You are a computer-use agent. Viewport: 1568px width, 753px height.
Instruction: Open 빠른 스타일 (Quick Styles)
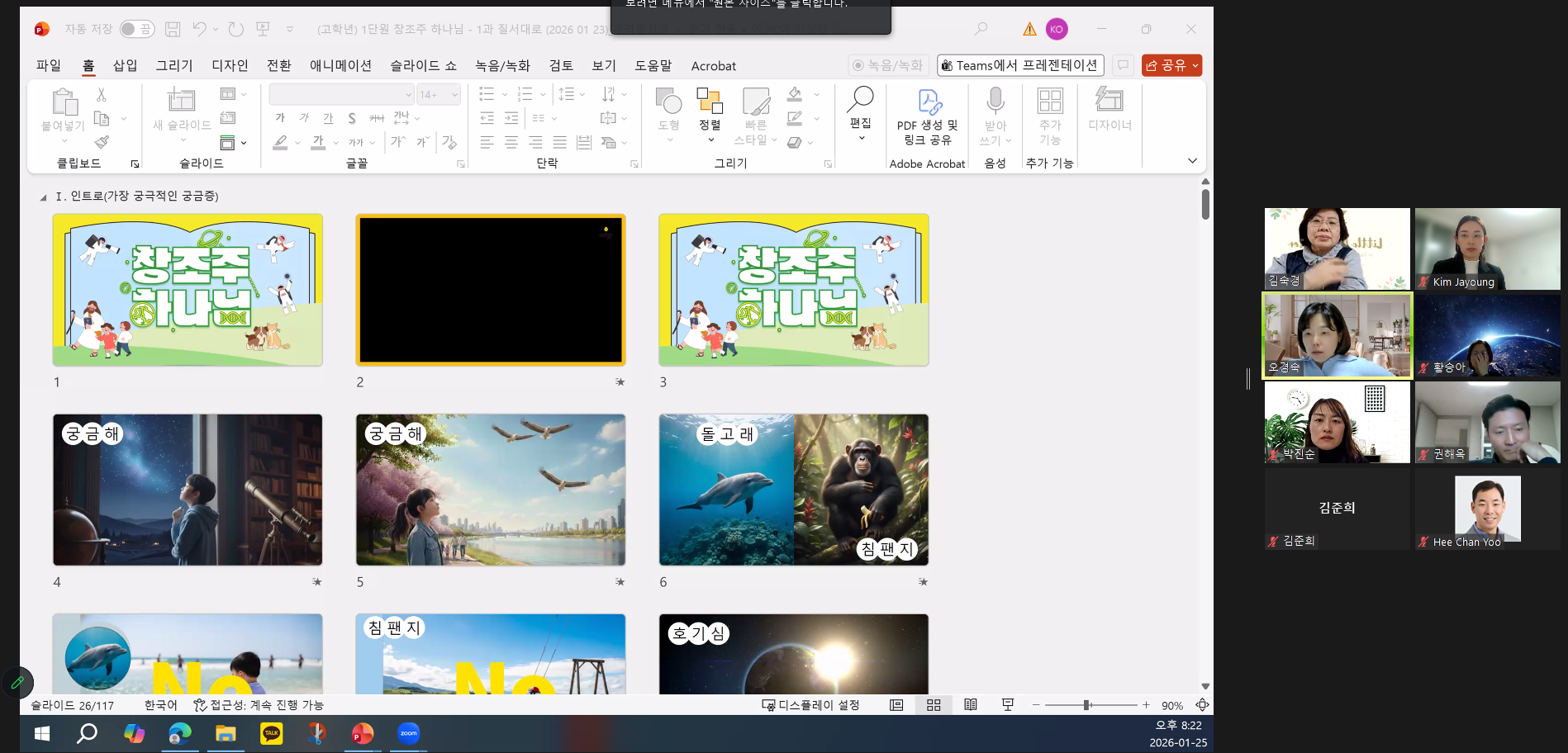755,116
